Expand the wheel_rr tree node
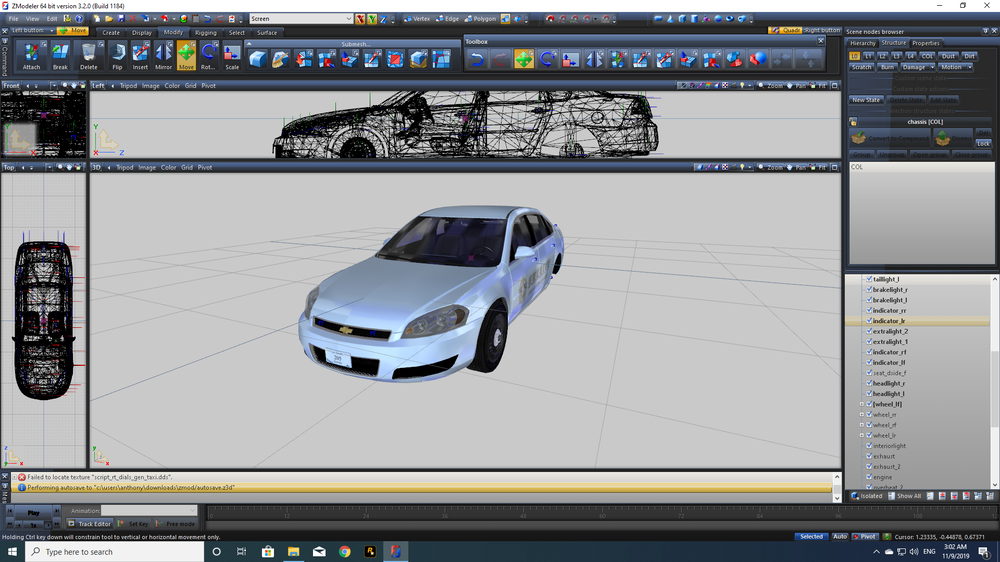 point(861,415)
